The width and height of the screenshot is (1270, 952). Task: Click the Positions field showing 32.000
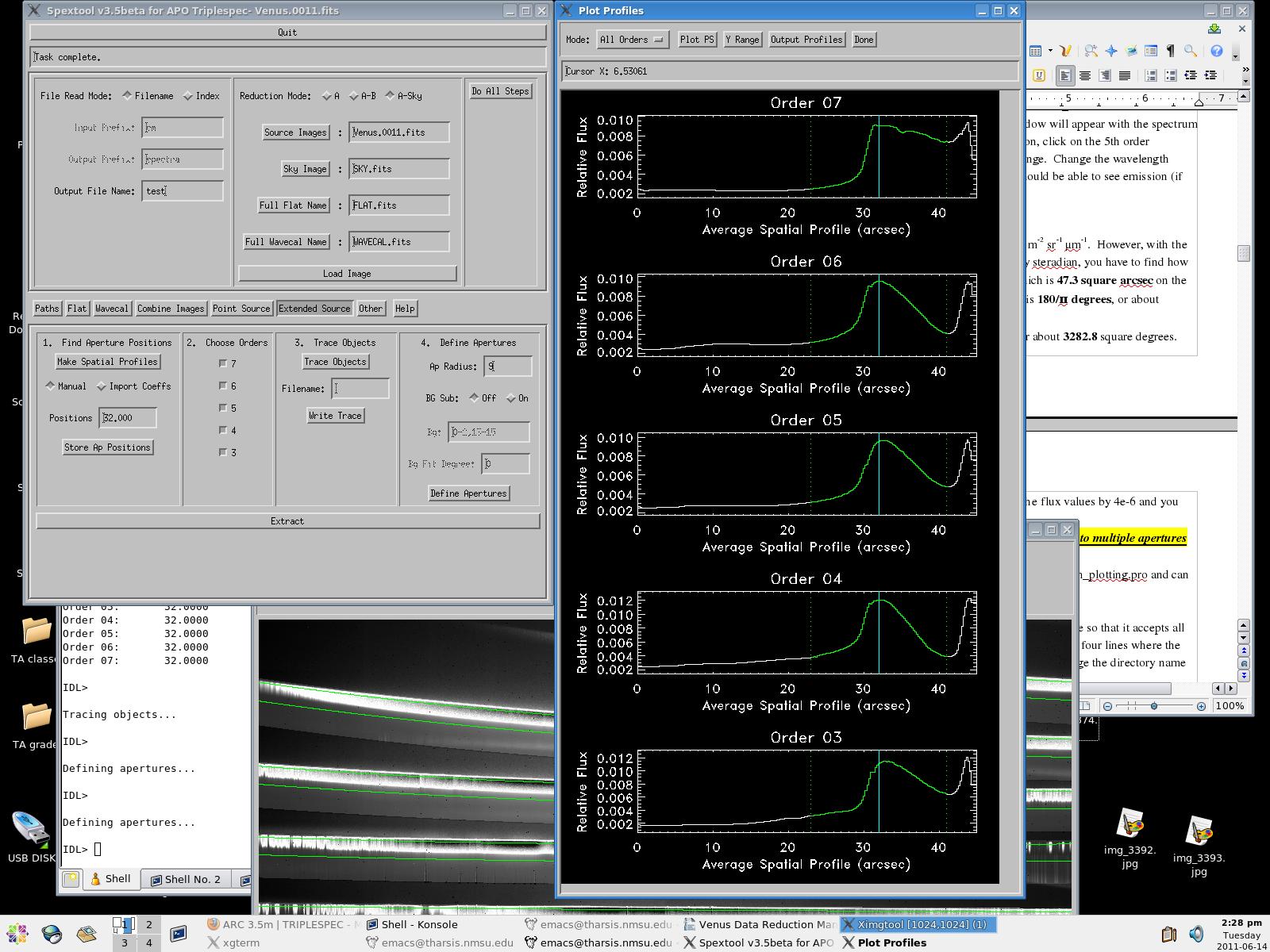[x=128, y=418]
